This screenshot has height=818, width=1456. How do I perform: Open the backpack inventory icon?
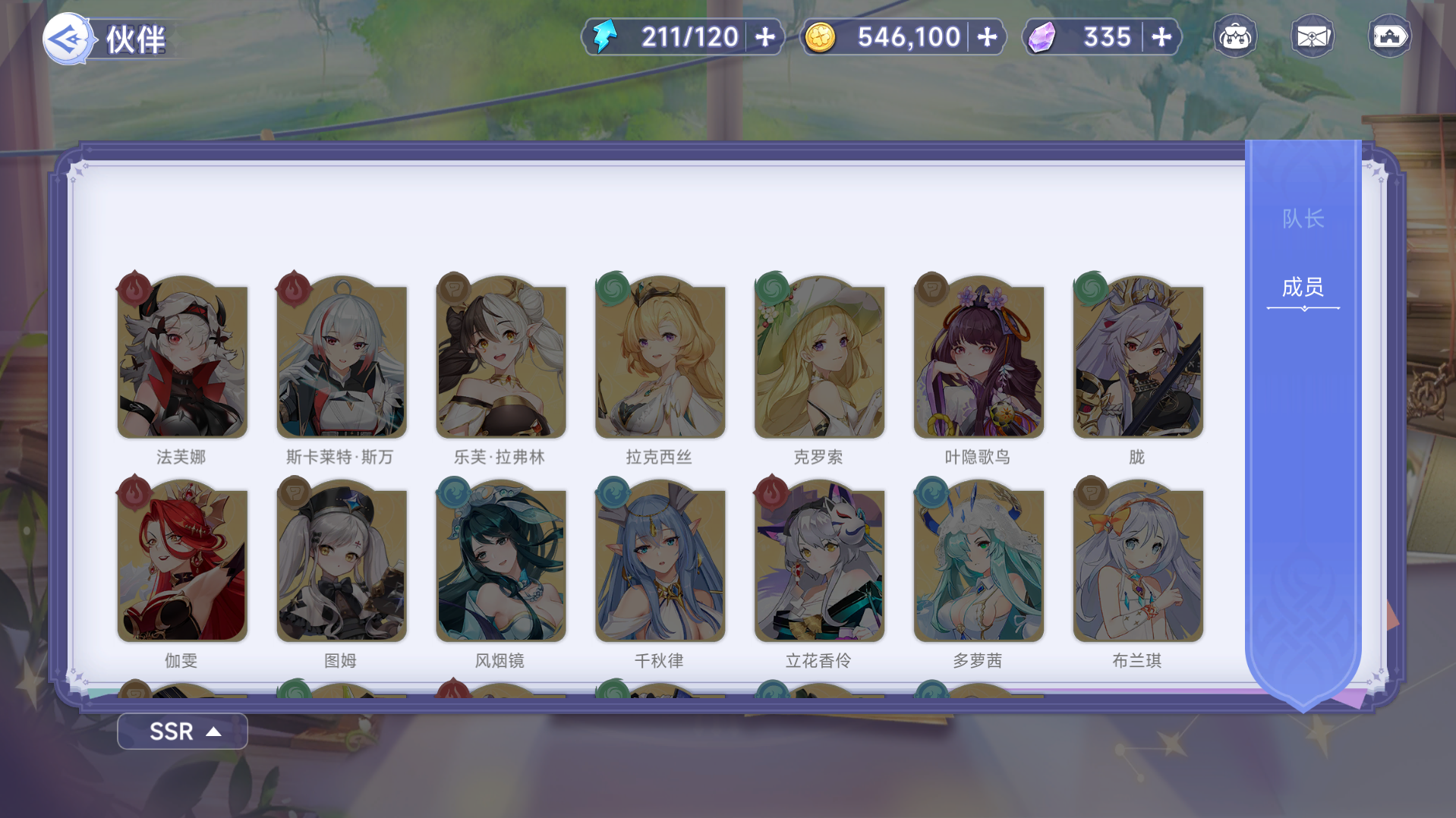point(1235,36)
